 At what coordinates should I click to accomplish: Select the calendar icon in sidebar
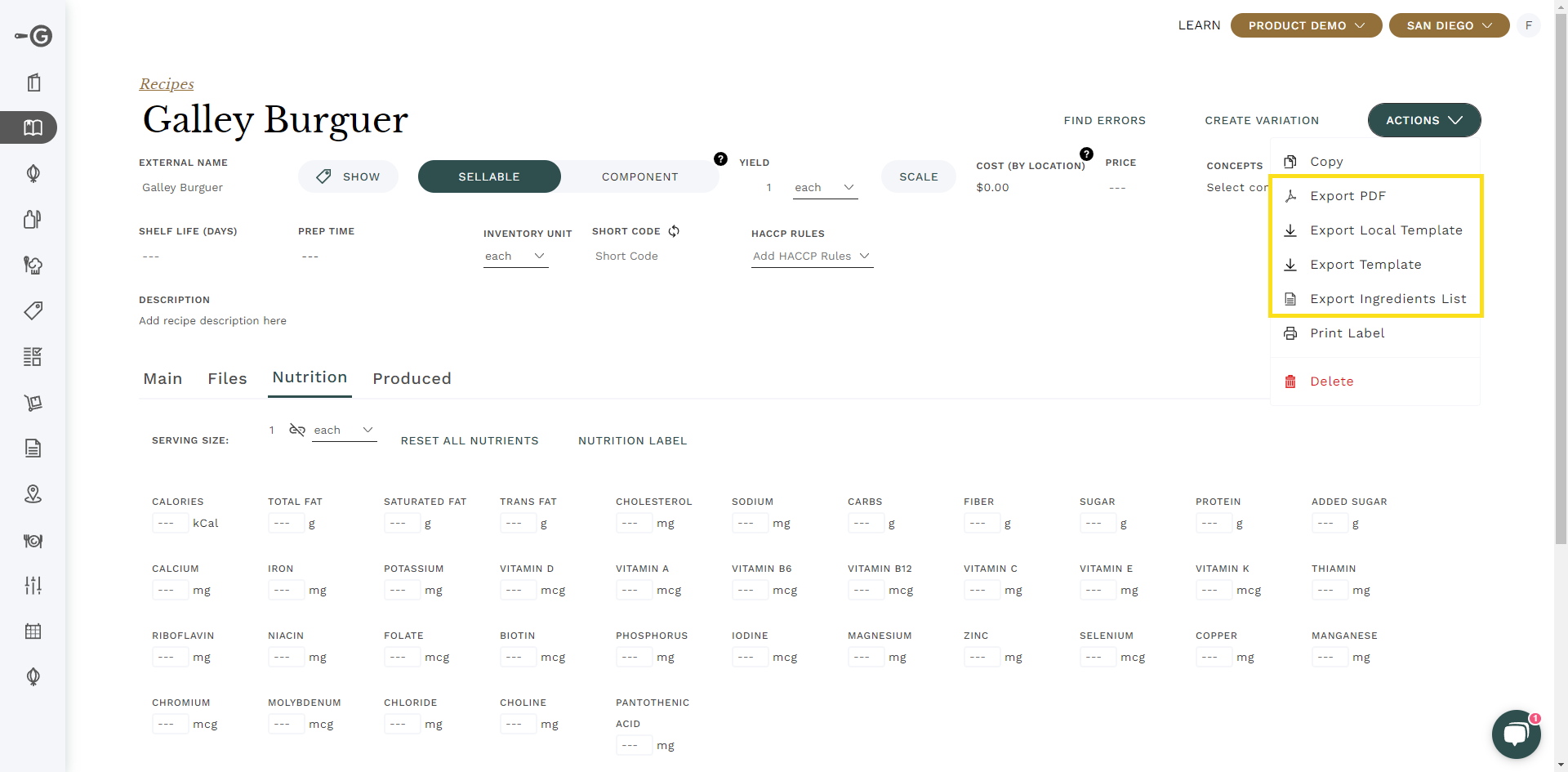tap(33, 631)
